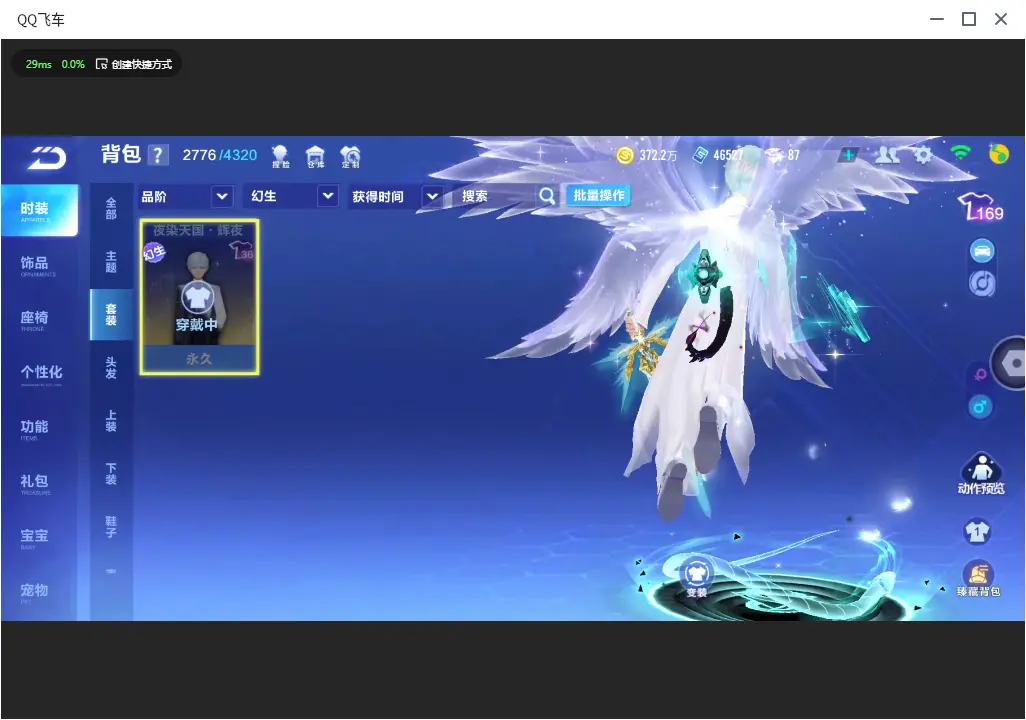Click the 变装 change-outfit icon

pyautogui.click(x=696, y=578)
